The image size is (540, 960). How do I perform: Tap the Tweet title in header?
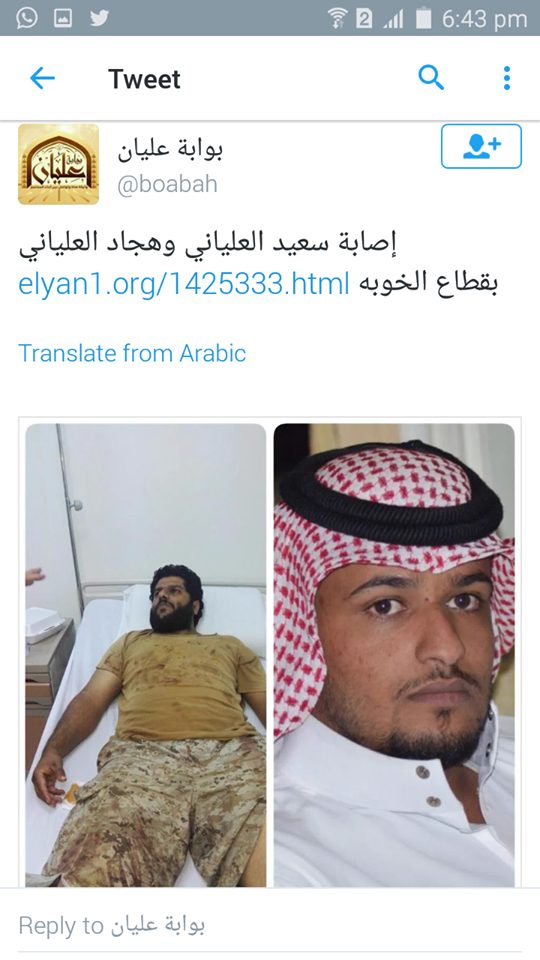144,79
